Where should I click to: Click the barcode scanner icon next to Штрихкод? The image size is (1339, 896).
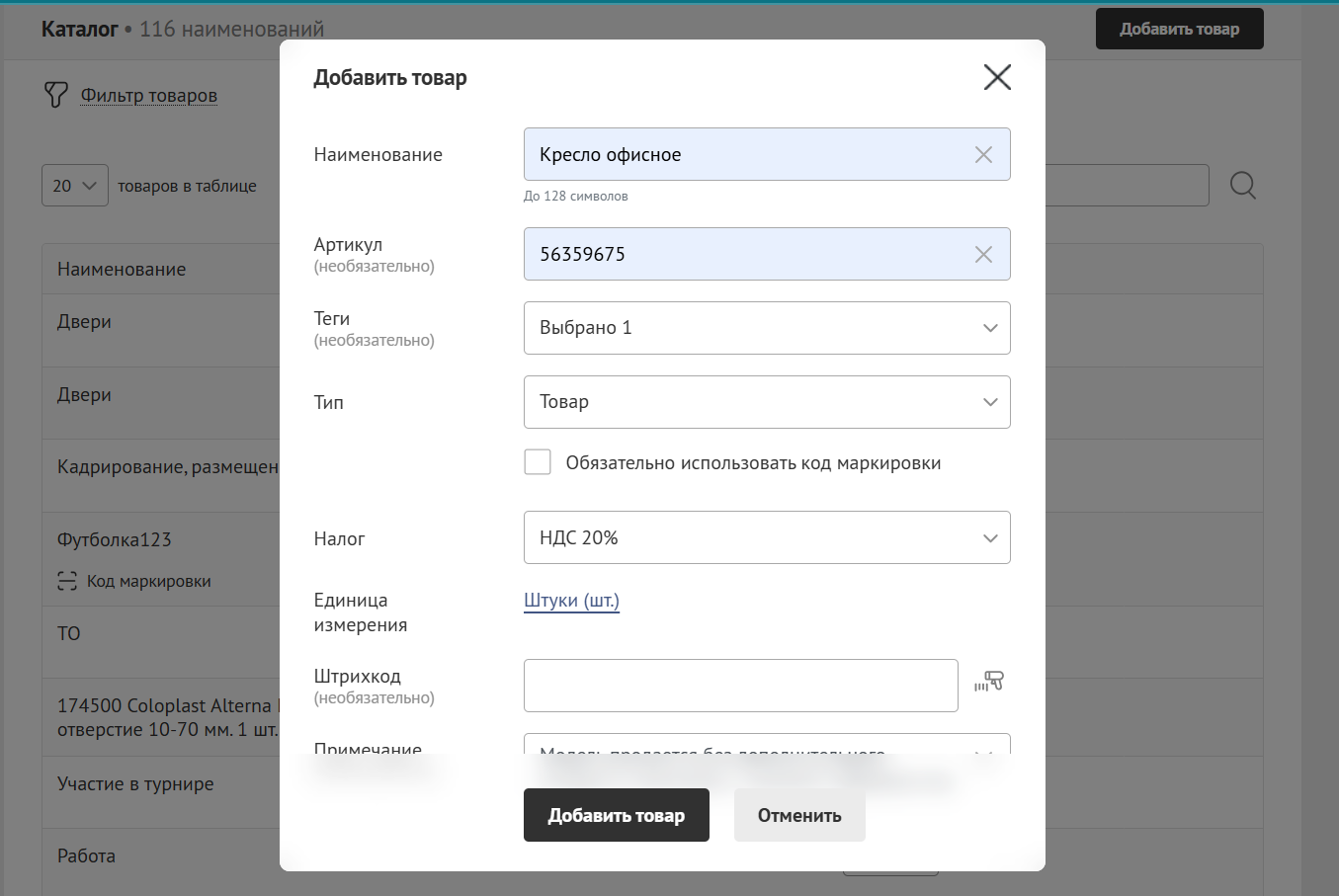click(x=989, y=682)
